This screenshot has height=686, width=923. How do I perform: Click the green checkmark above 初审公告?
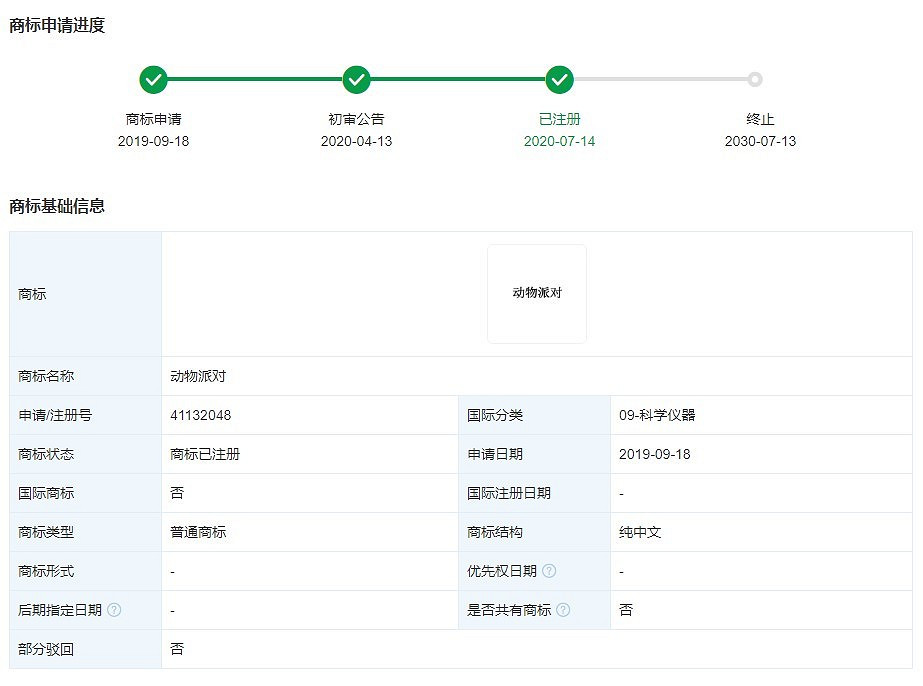[x=357, y=79]
